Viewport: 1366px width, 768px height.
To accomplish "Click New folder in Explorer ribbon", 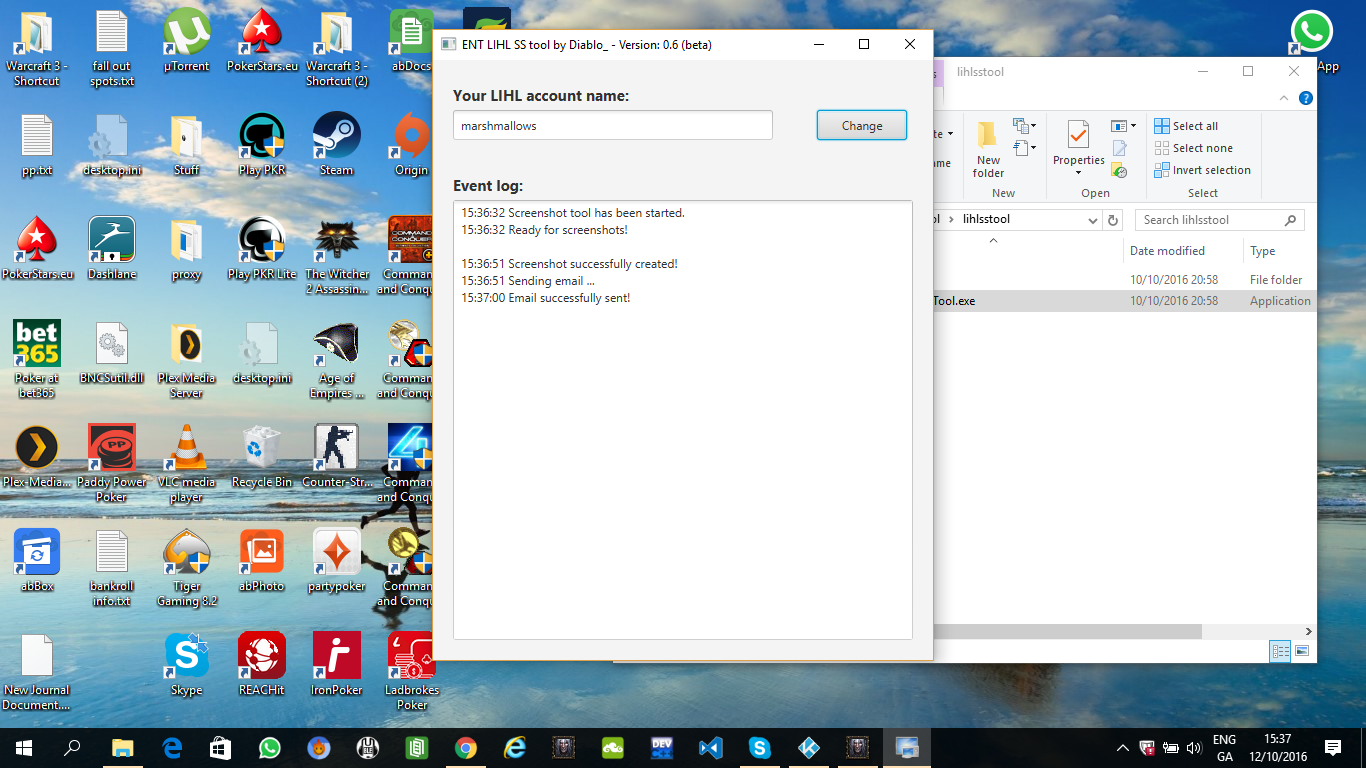I will pyautogui.click(x=988, y=150).
